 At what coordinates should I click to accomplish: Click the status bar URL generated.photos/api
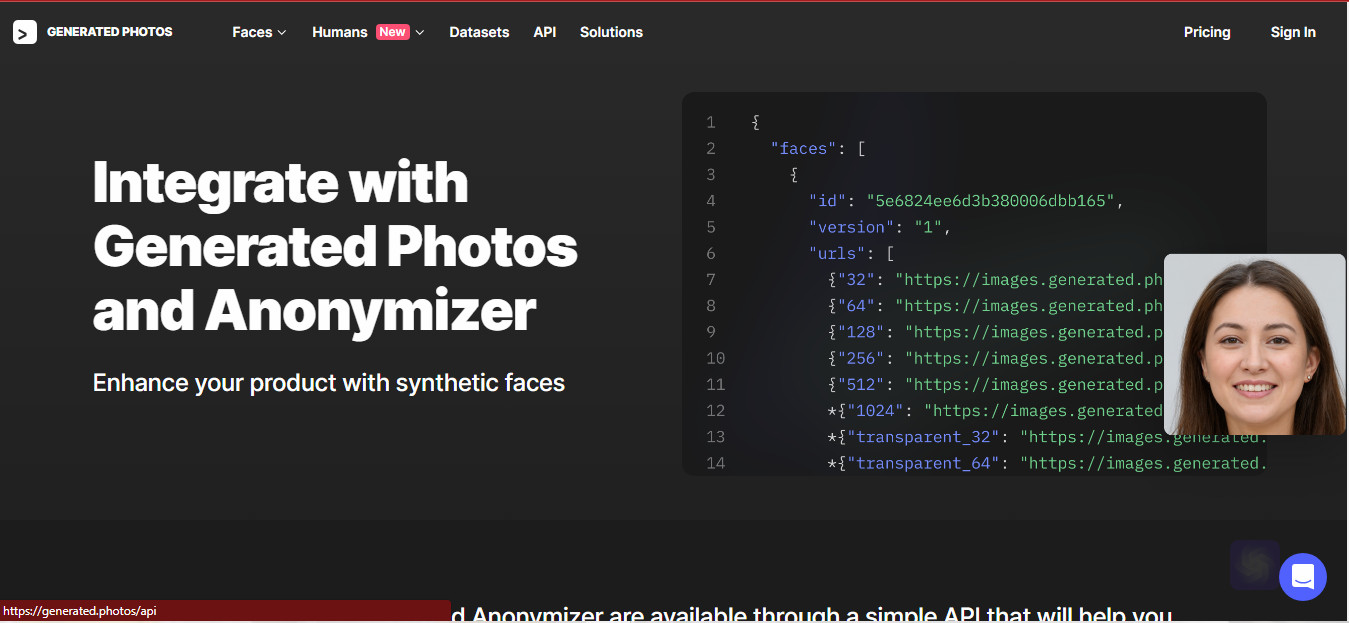point(80,611)
